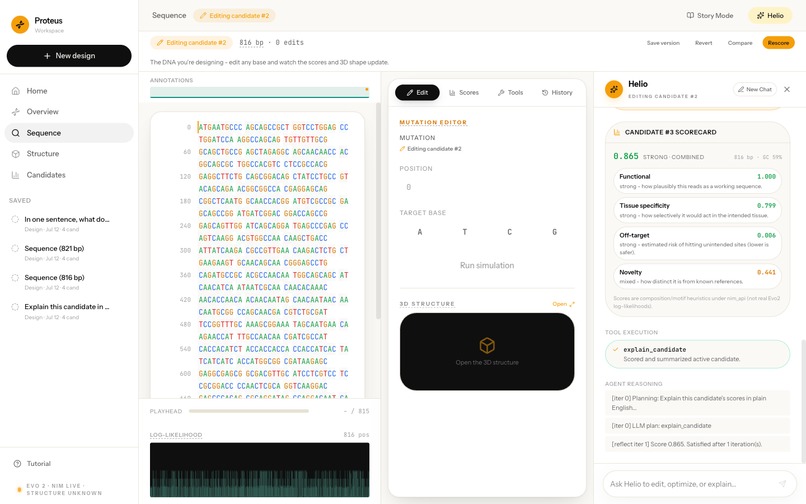Screen dimensions: 806x504
Task: Switch to the History tab
Action: pyautogui.click(x=557, y=93)
